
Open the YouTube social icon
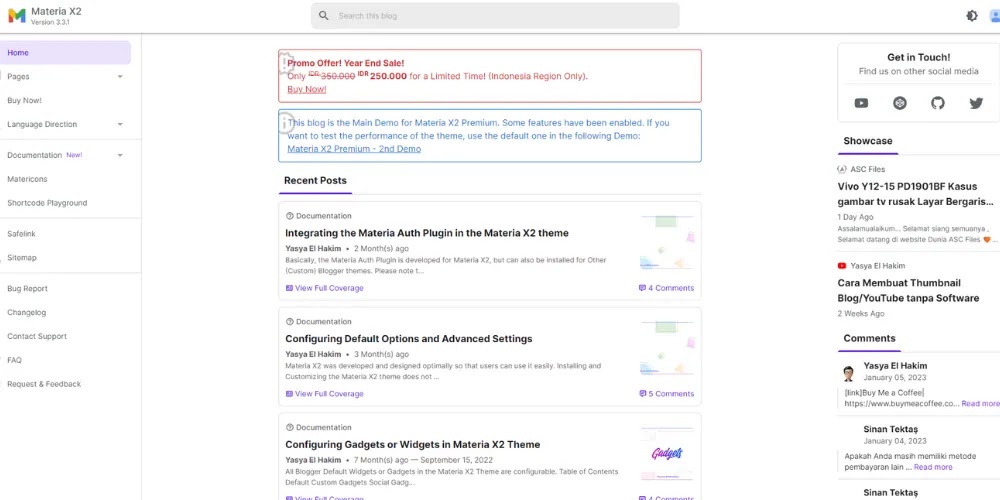coord(861,103)
